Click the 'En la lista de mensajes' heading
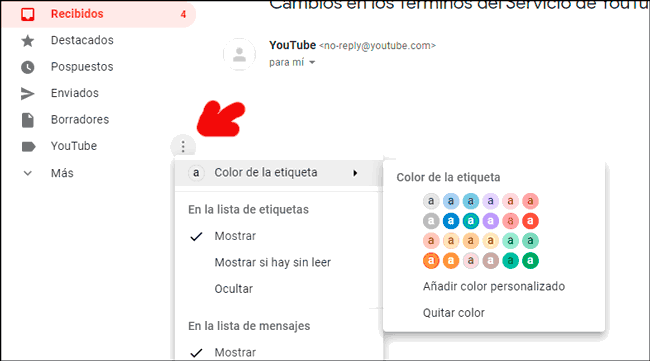650x361 pixels. [249, 326]
